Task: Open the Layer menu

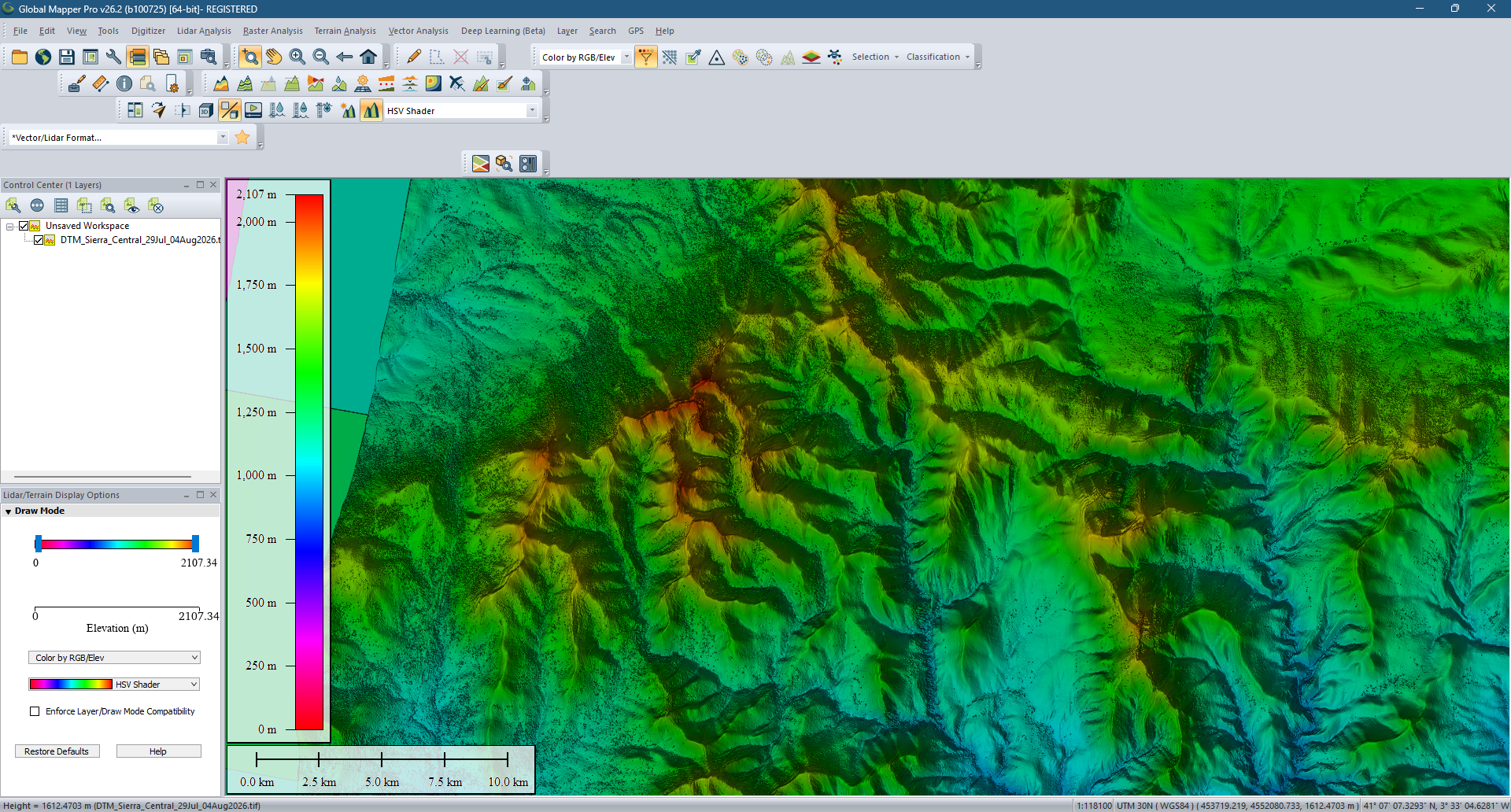Action: pos(567,31)
